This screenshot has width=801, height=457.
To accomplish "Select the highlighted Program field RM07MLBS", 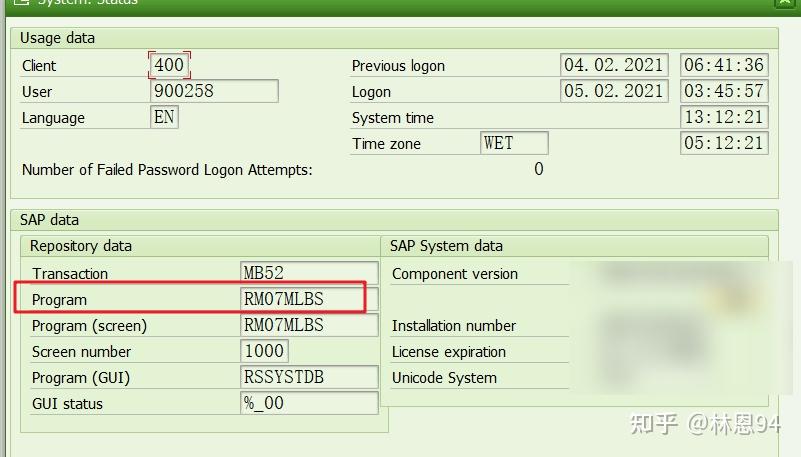I will click(x=309, y=299).
